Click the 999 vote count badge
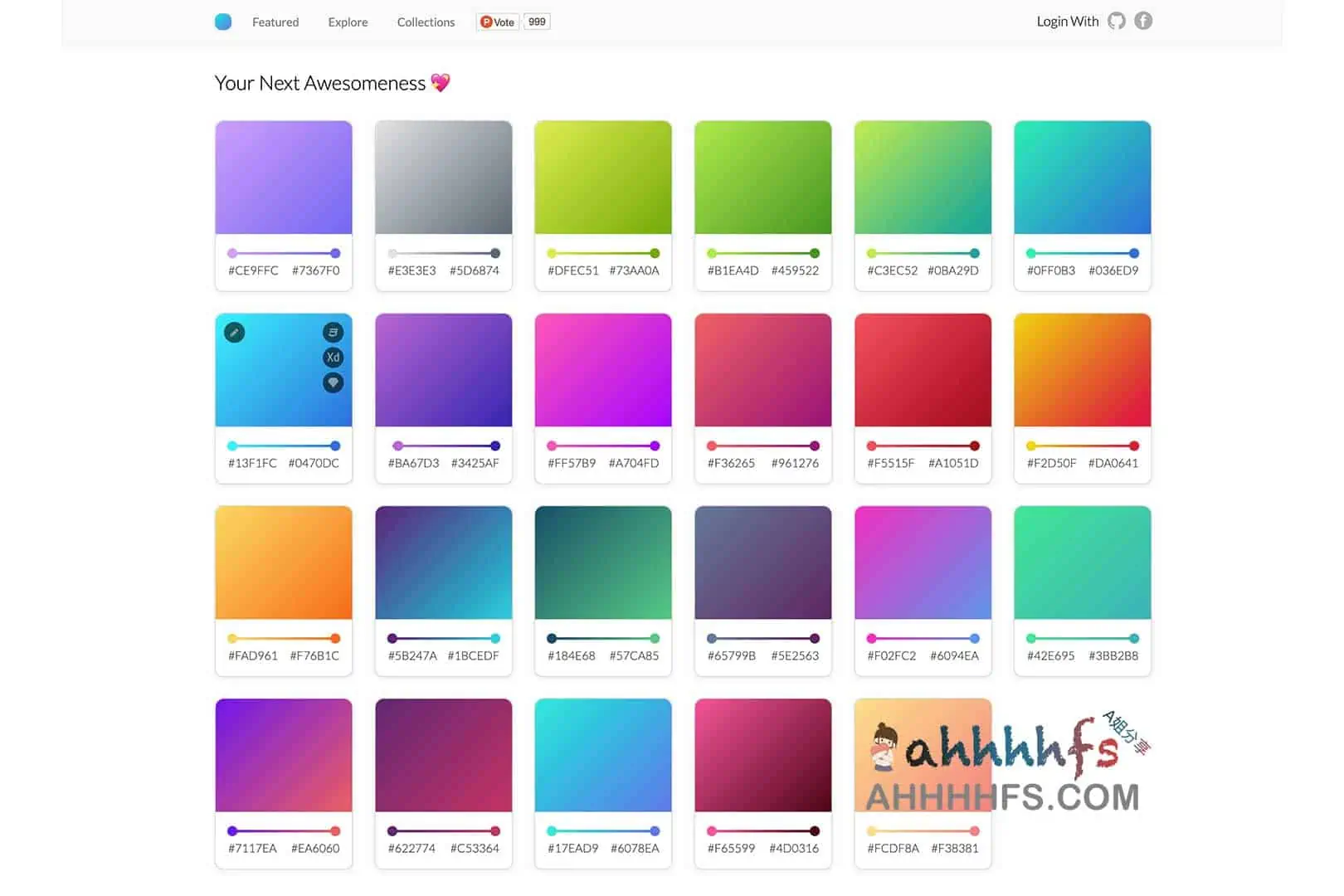This screenshot has height=896, width=1344. [537, 22]
